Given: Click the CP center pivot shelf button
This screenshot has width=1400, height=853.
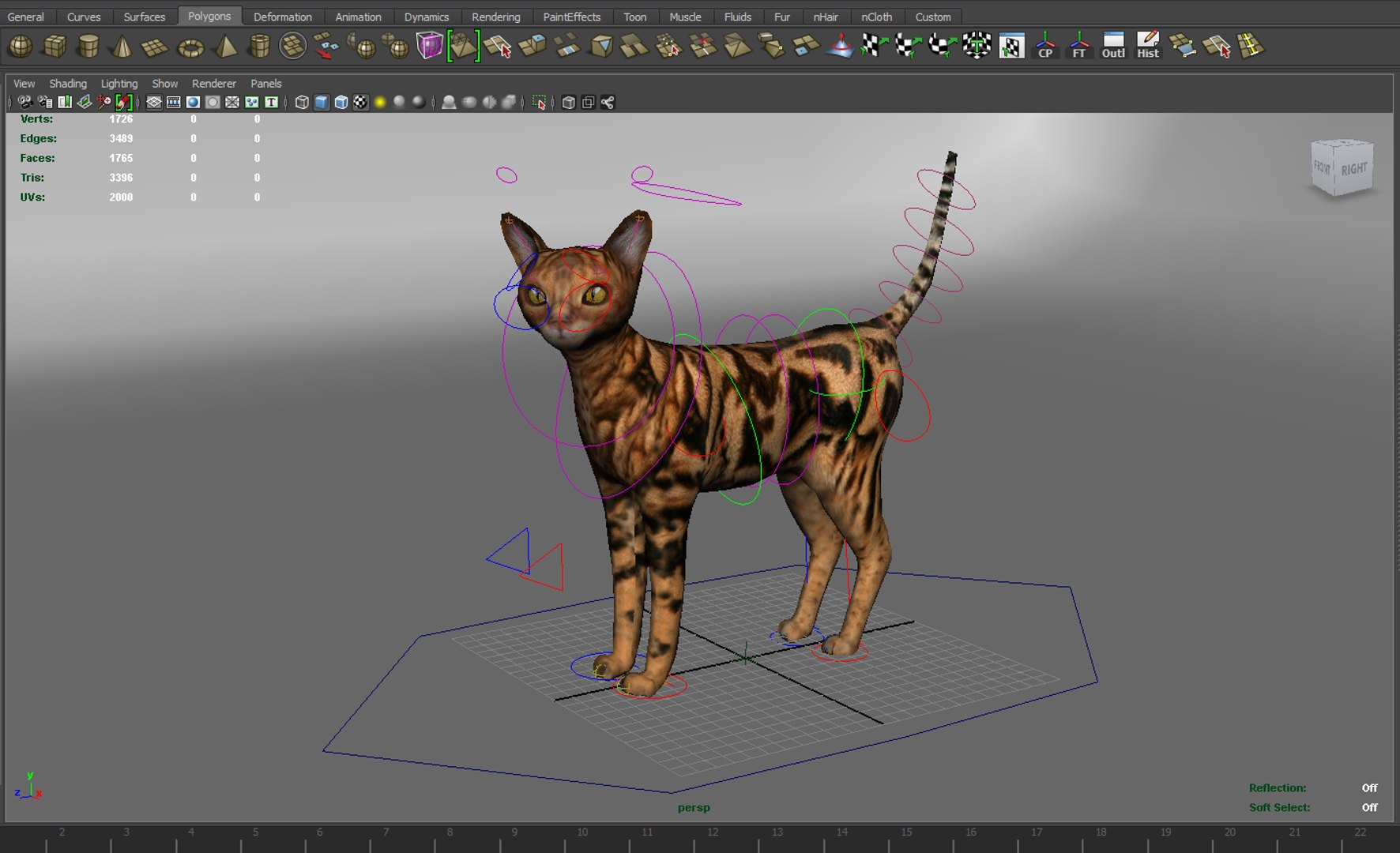Looking at the screenshot, I should click(1045, 46).
